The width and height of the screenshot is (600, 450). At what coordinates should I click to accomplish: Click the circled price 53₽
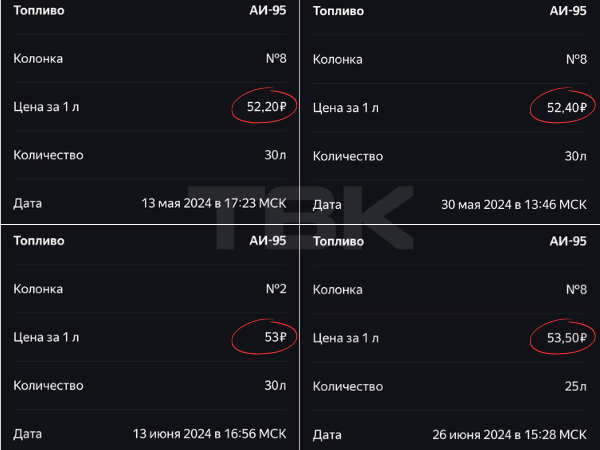point(276,337)
